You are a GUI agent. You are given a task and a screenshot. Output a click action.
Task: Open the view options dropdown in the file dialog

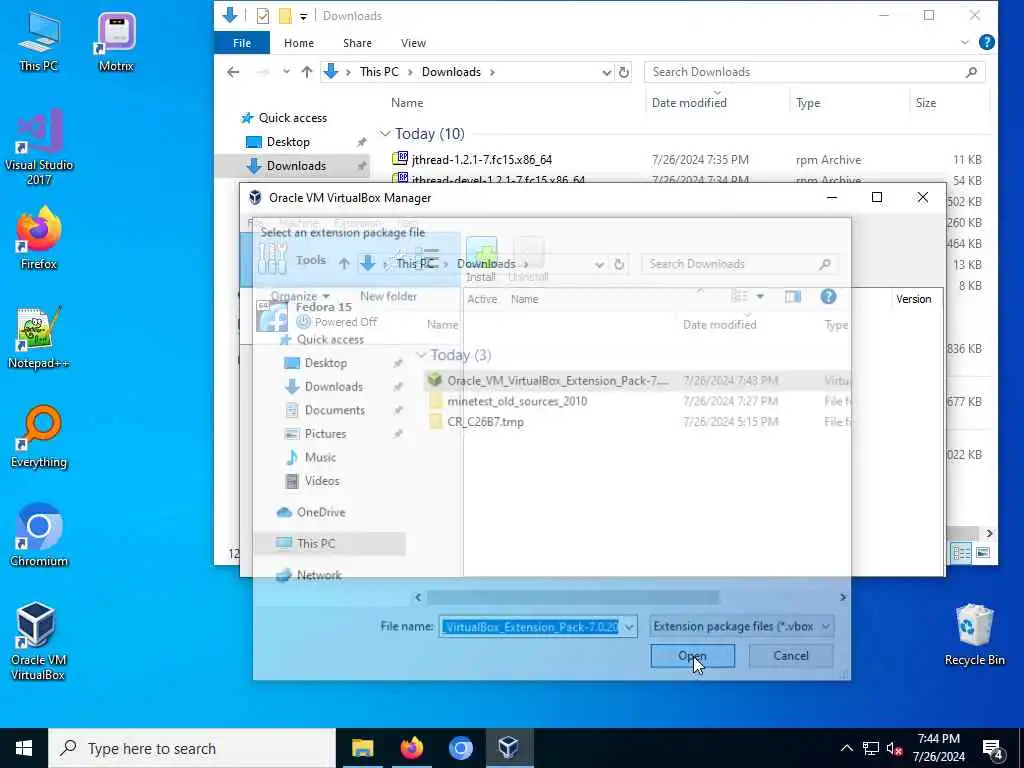click(760, 296)
